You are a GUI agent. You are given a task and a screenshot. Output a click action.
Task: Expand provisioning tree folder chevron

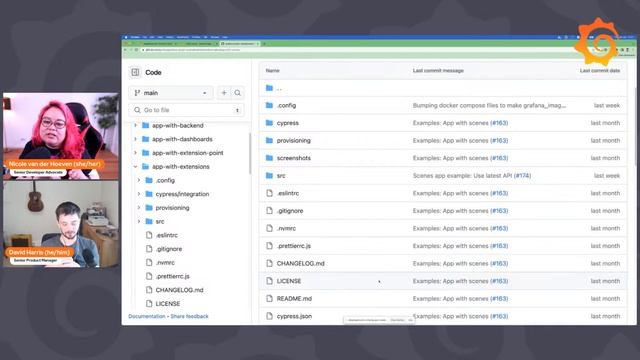click(139, 208)
